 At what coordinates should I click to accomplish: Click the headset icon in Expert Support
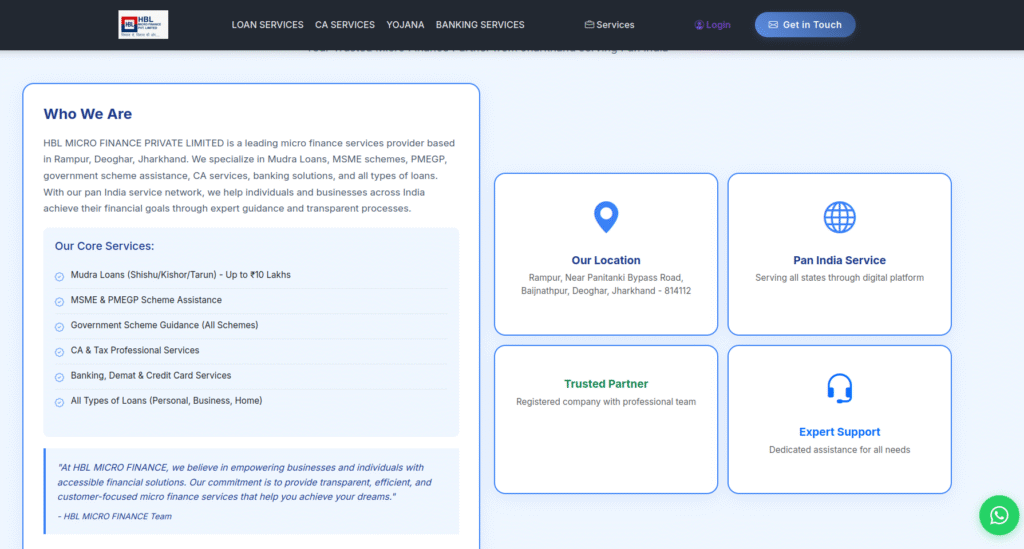point(839,388)
